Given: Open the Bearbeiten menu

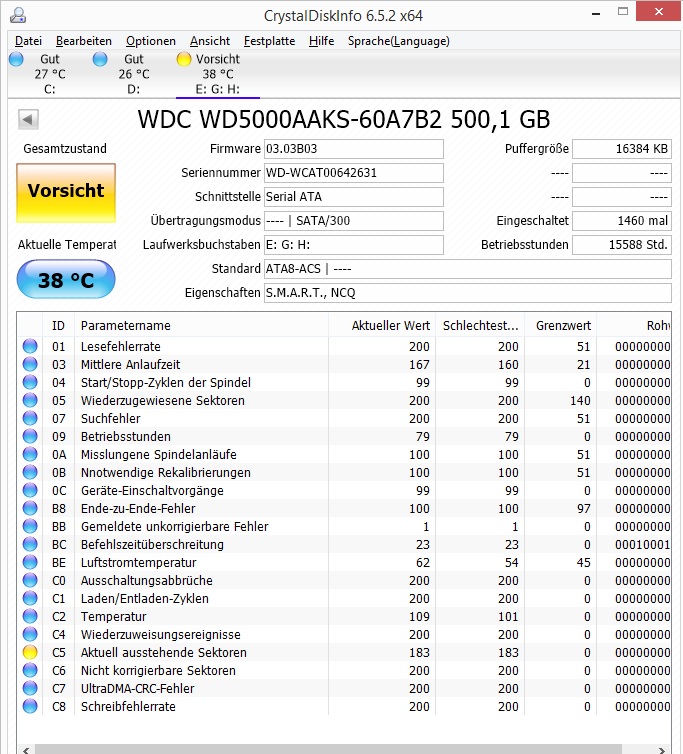Looking at the screenshot, I should coord(84,41).
